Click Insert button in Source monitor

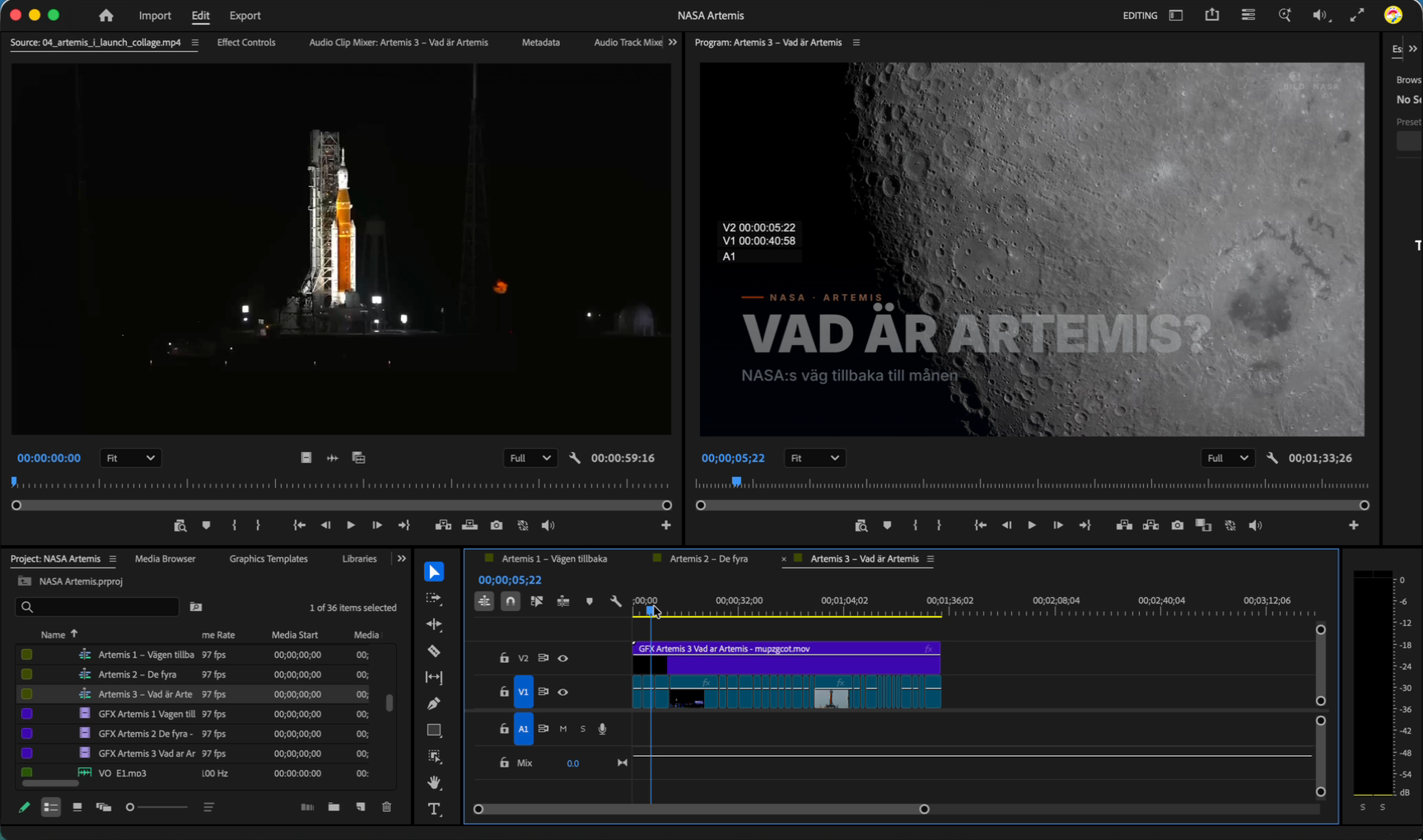coord(443,525)
